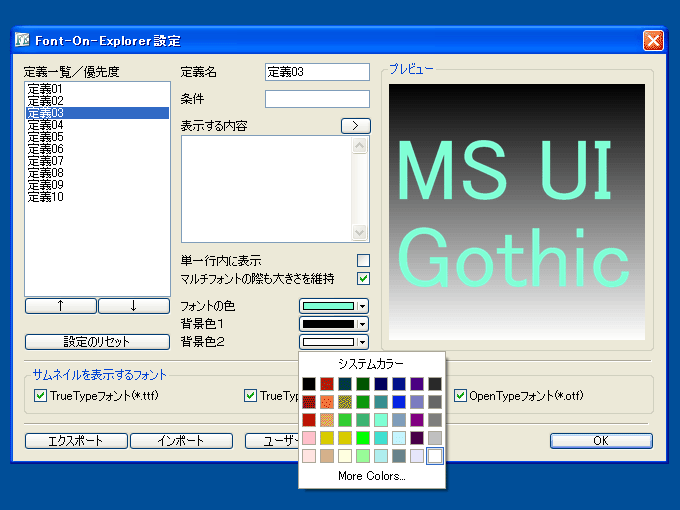Pick the teal swatch in the second row
Image resolution: width=680 pixels, height=510 pixels.
(381, 402)
